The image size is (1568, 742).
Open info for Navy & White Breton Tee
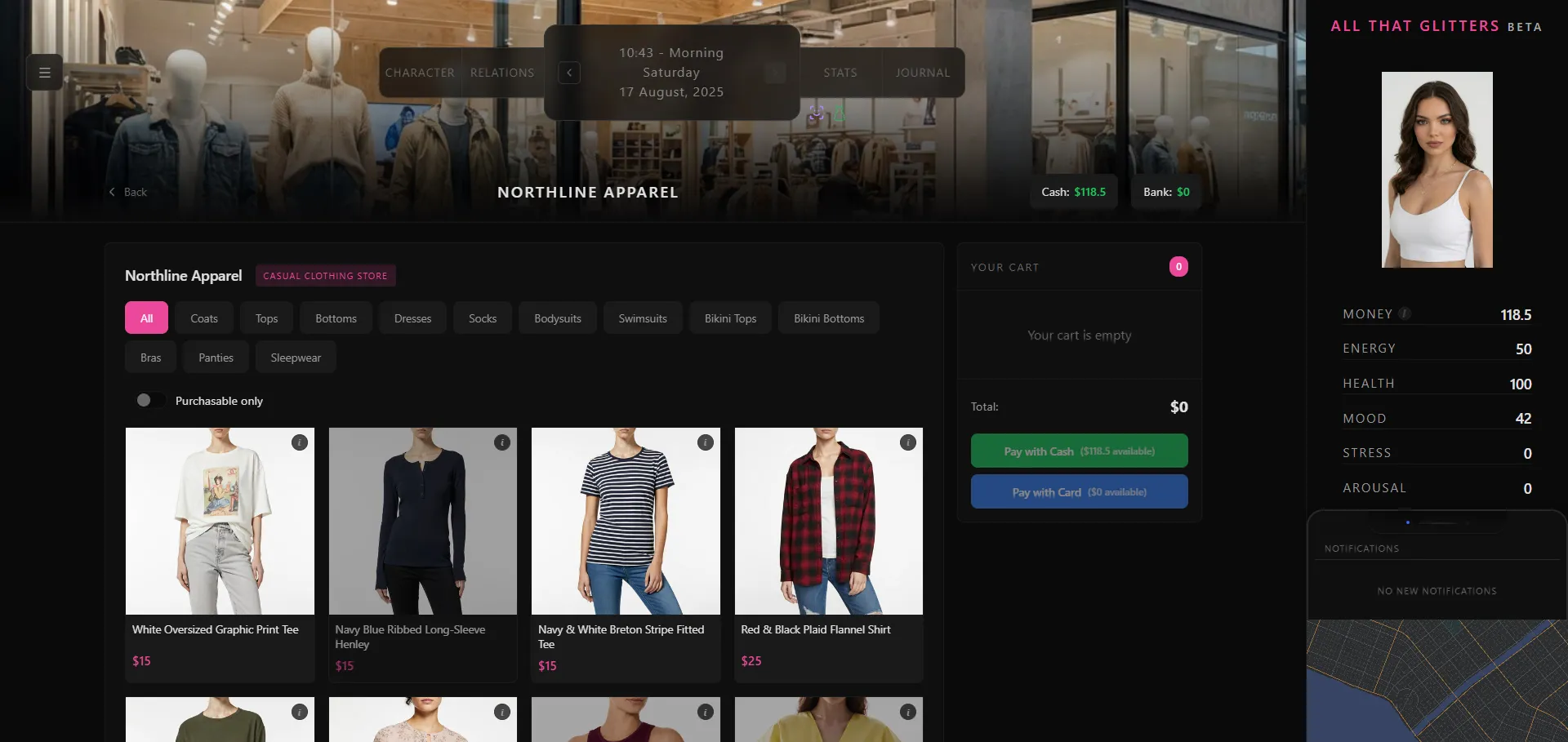pyautogui.click(x=706, y=442)
